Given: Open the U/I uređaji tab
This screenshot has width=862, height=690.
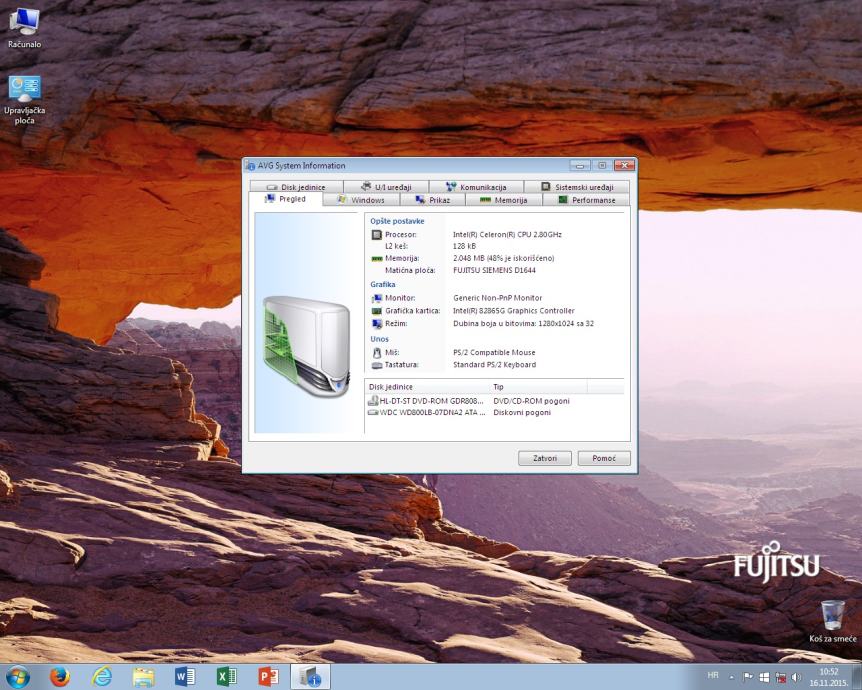Looking at the screenshot, I should pos(386,187).
